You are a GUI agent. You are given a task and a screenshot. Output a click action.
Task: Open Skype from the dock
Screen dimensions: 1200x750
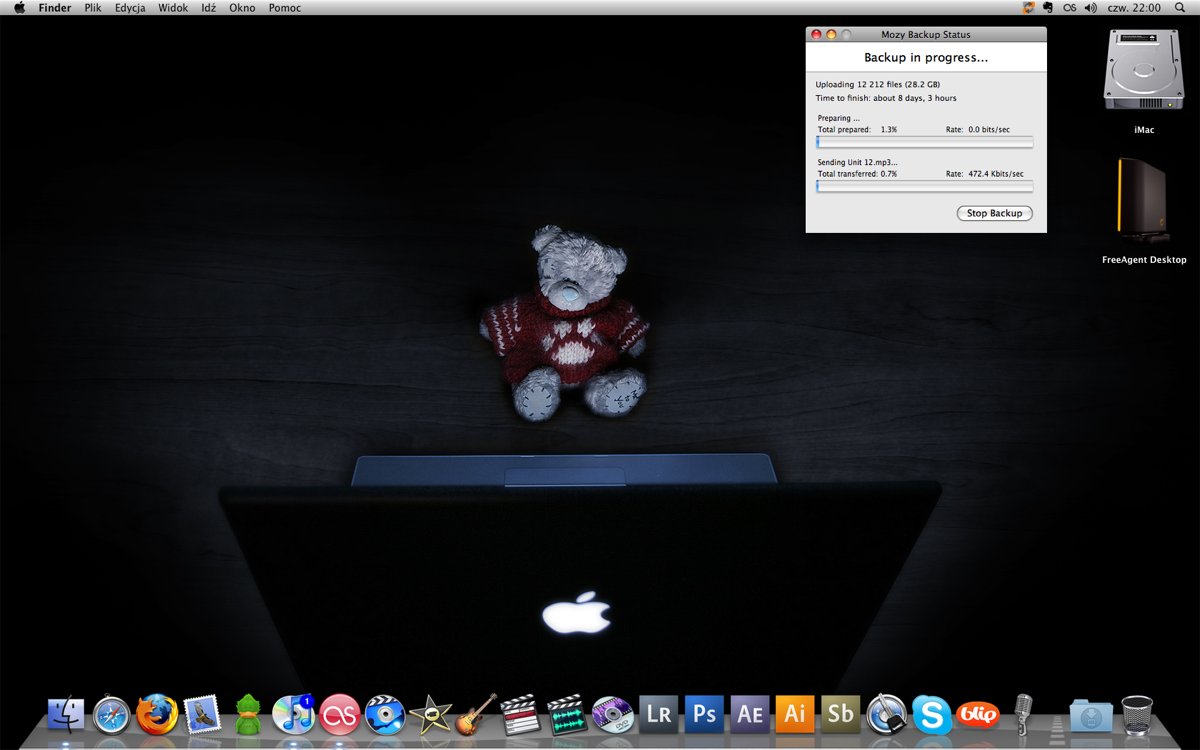coord(932,715)
